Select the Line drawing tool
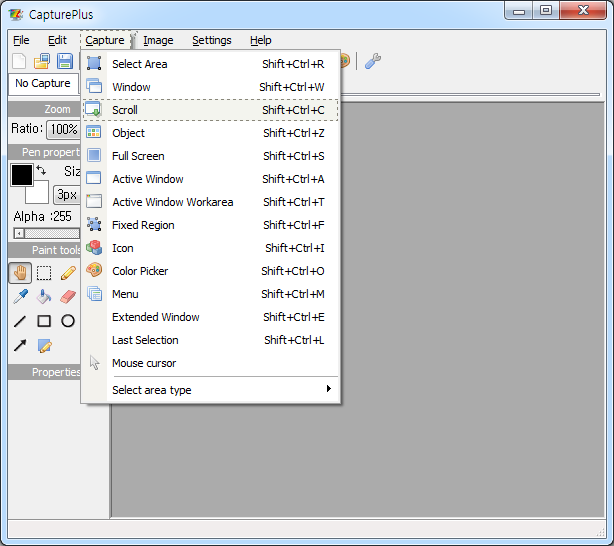This screenshot has height=546, width=614. 20,321
